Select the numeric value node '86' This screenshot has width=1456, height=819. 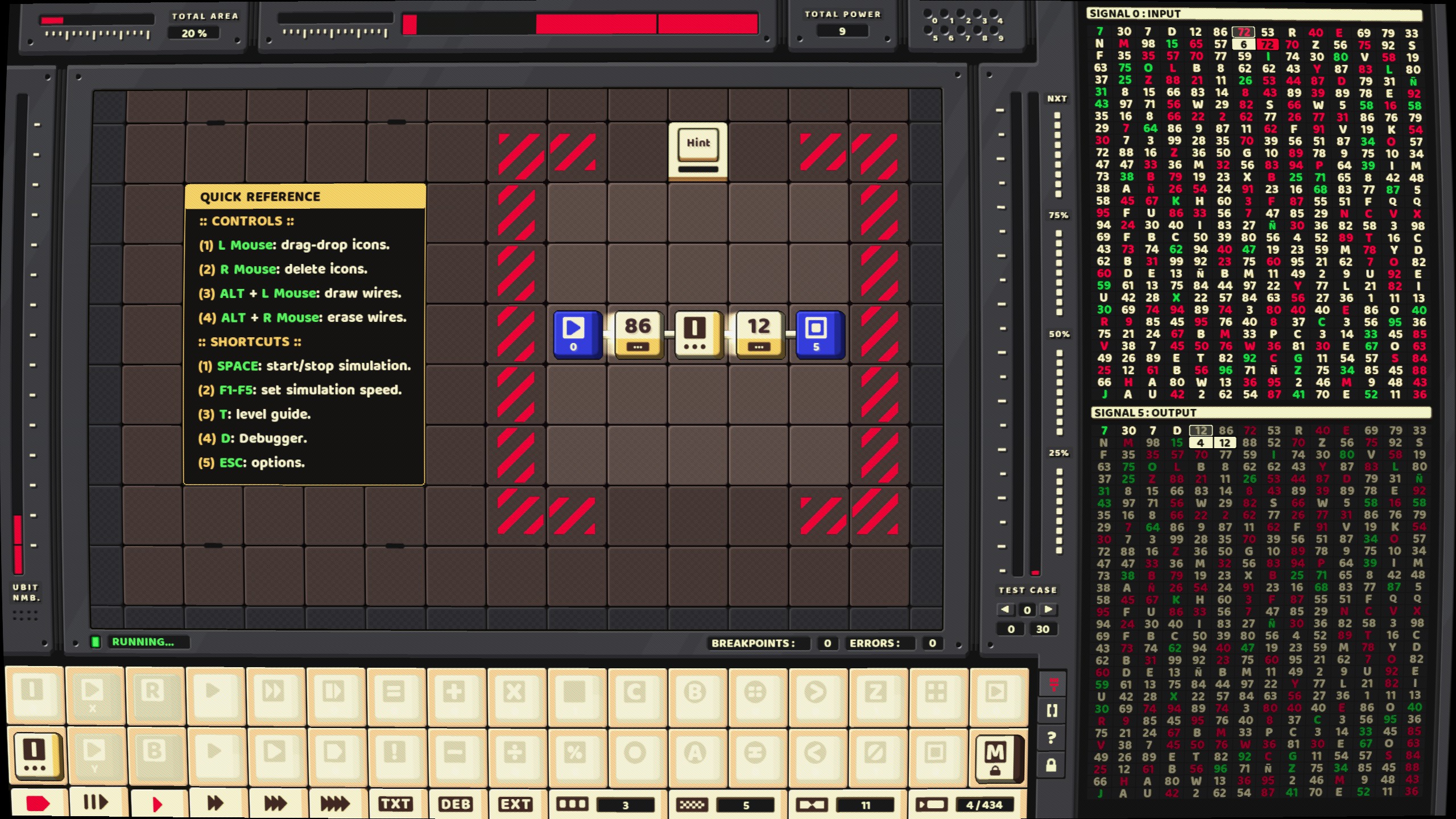(x=636, y=331)
